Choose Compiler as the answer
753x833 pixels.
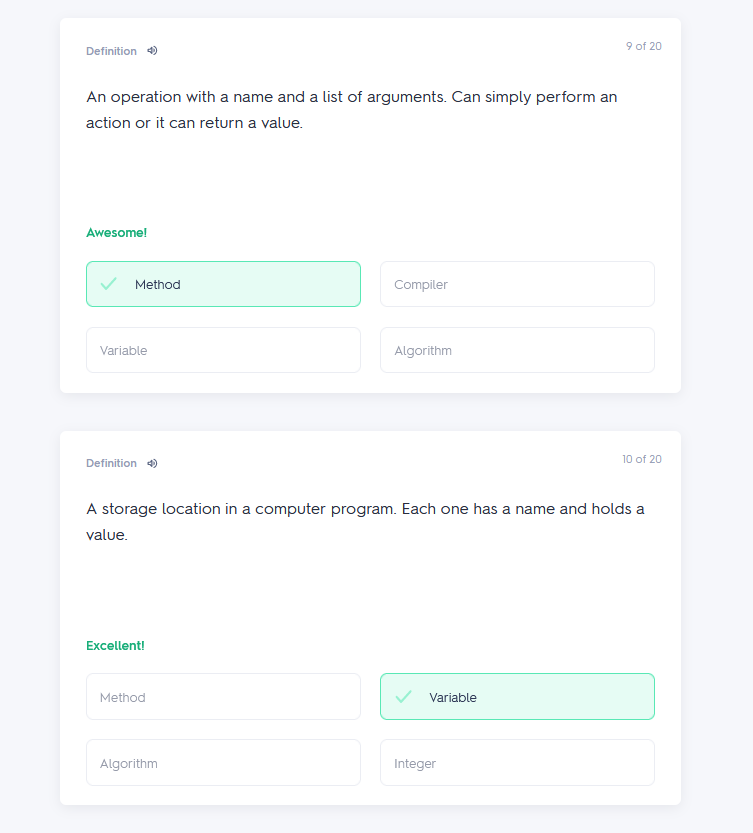coord(517,284)
